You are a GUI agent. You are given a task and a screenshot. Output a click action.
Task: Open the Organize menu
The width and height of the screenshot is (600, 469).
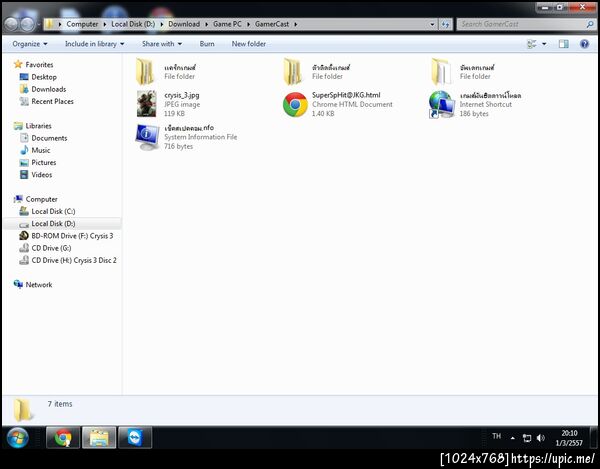[30, 44]
